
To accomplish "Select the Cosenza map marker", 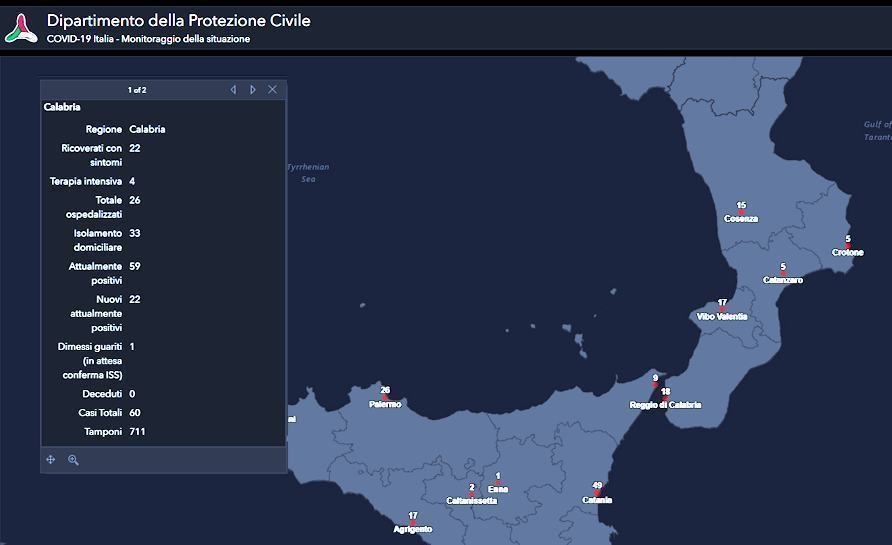I will [x=741, y=212].
